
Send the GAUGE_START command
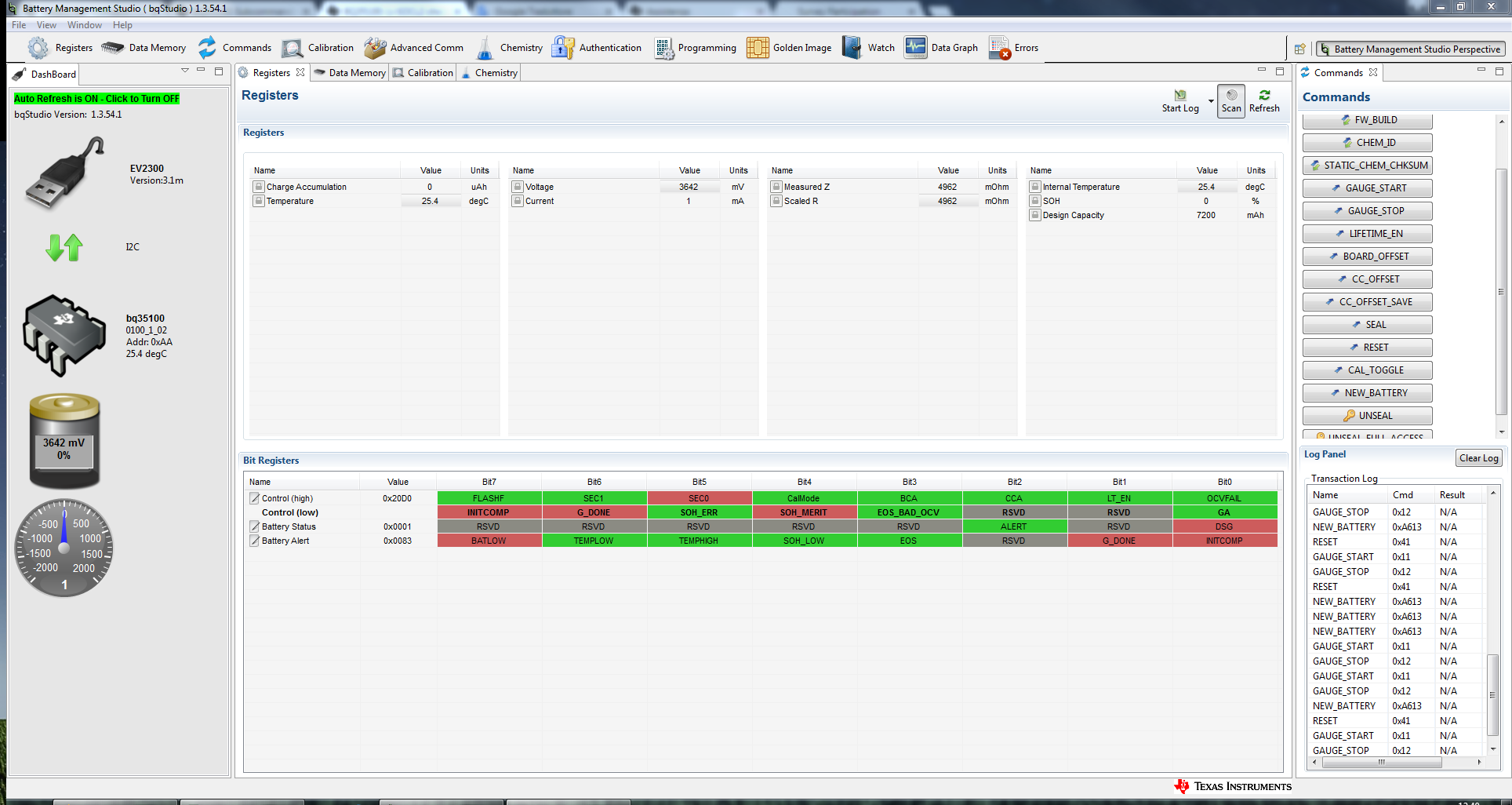(x=1367, y=188)
